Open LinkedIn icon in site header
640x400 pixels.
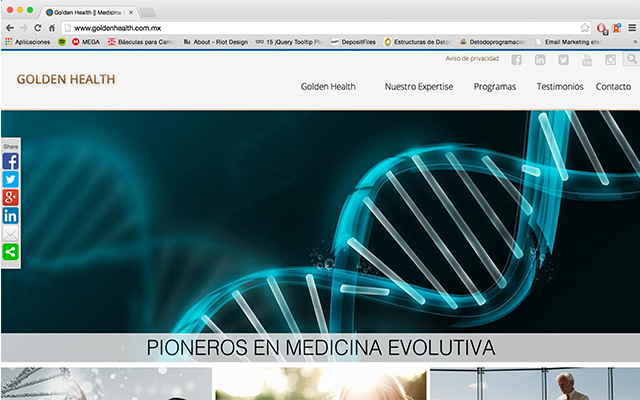point(540,60)
